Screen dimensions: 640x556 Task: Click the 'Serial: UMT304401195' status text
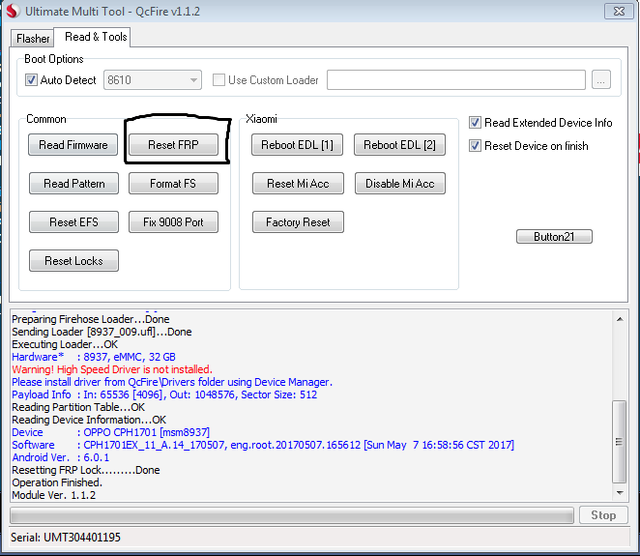coord(66,537)
